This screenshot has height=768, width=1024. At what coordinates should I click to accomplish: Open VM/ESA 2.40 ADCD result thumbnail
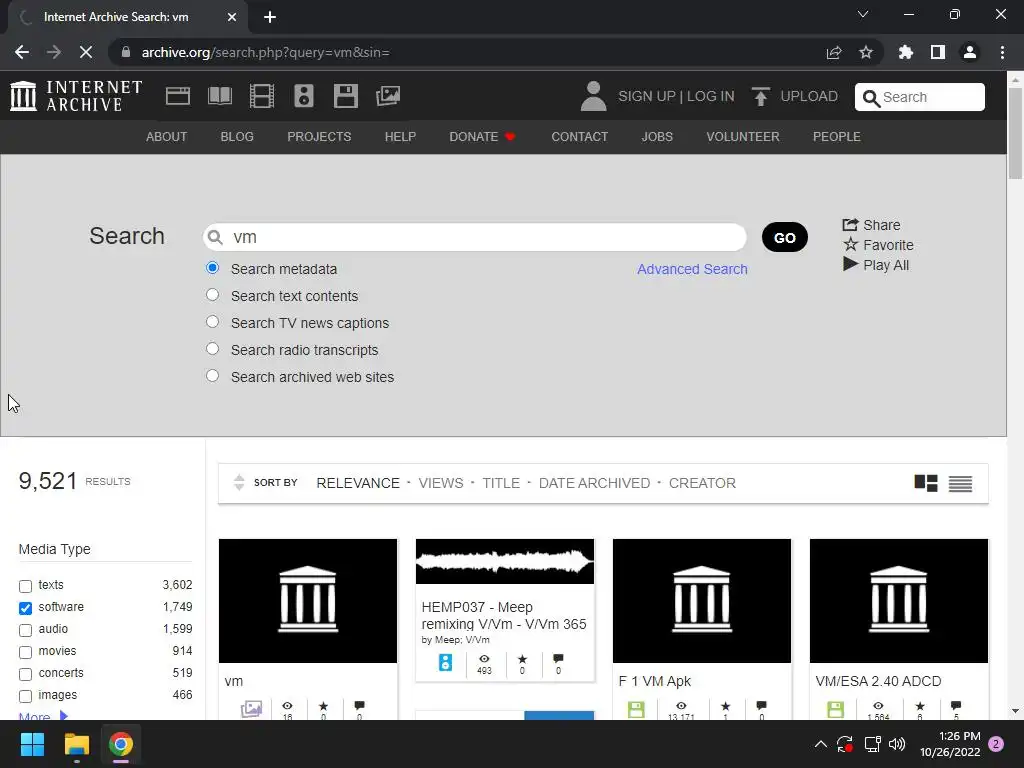899,601
